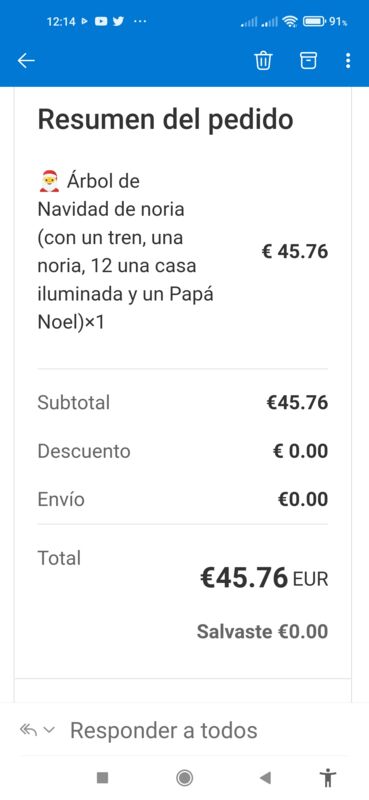
Task: Tap the Salvaste €0.00 text
Action: 262,632
